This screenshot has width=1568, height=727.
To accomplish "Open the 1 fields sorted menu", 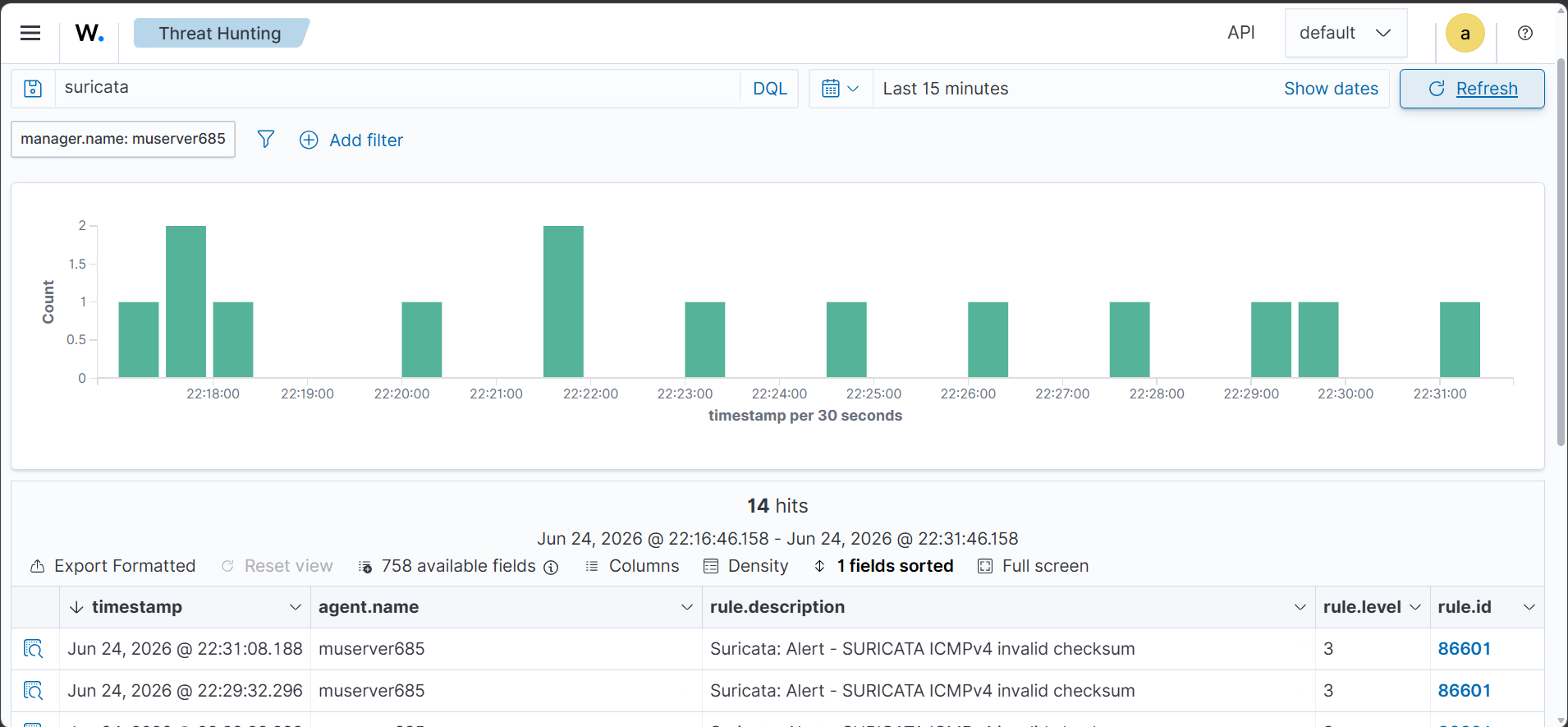I will 883,566.
